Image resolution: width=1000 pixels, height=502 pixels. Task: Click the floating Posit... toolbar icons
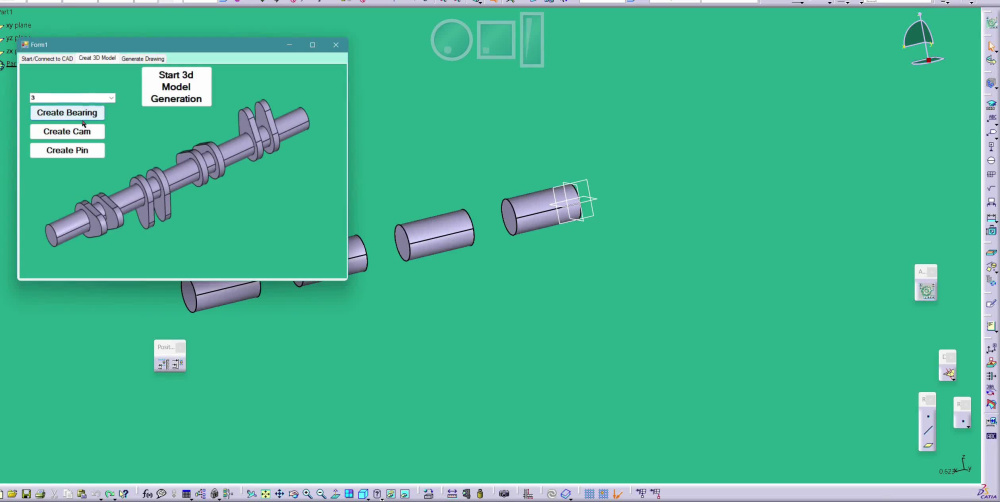(x=170, y=364)
